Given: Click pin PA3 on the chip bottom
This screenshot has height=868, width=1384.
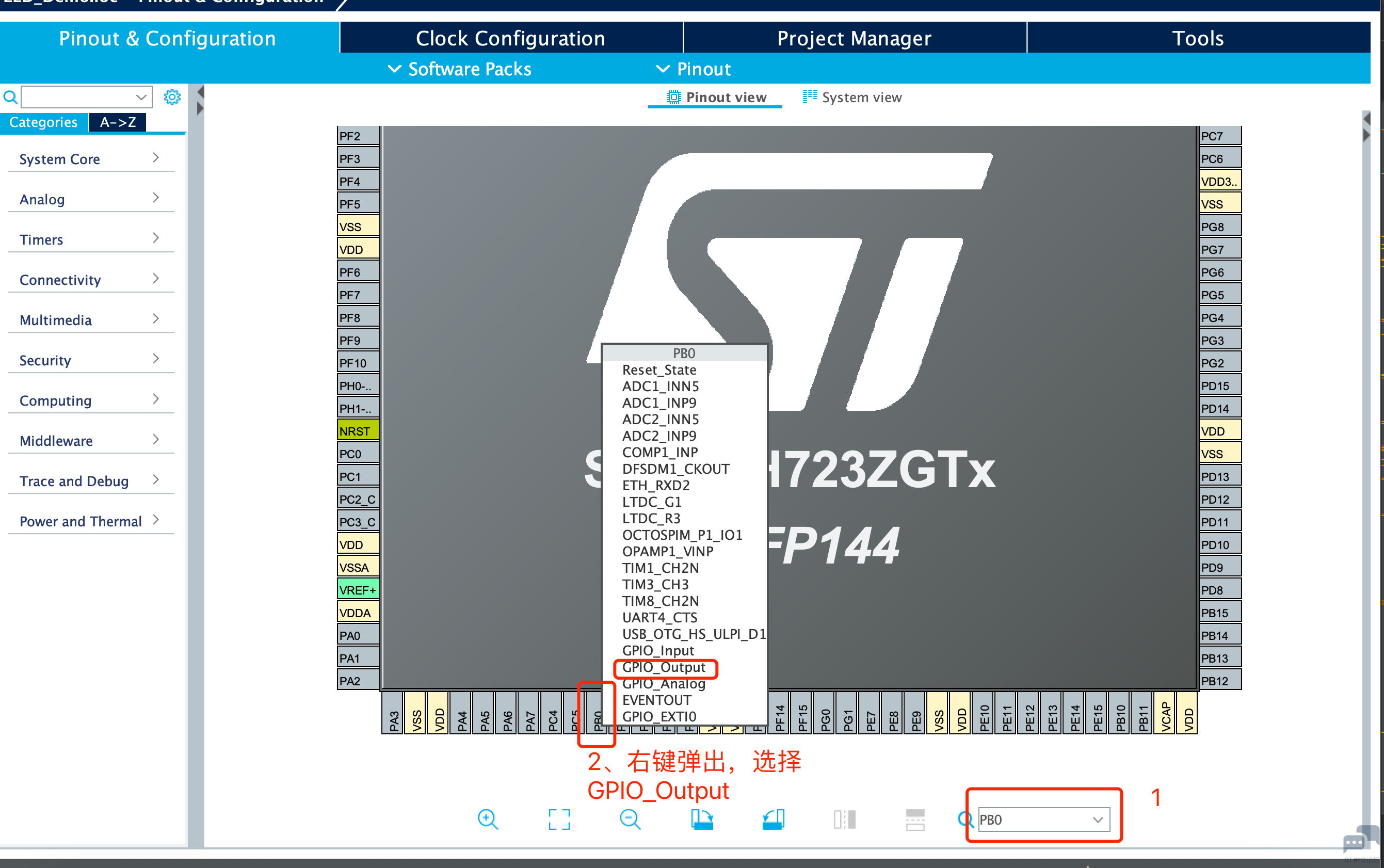Looking at the screenshot, I should tap(393, 713).
